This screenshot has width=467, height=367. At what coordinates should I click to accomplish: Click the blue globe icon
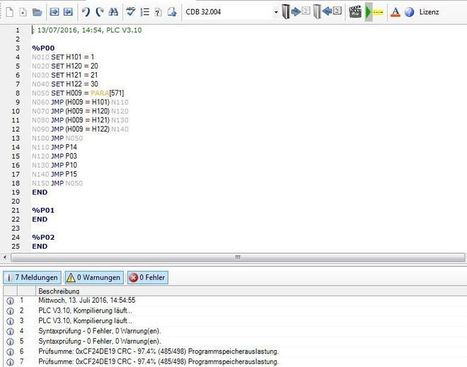(409, 12)
